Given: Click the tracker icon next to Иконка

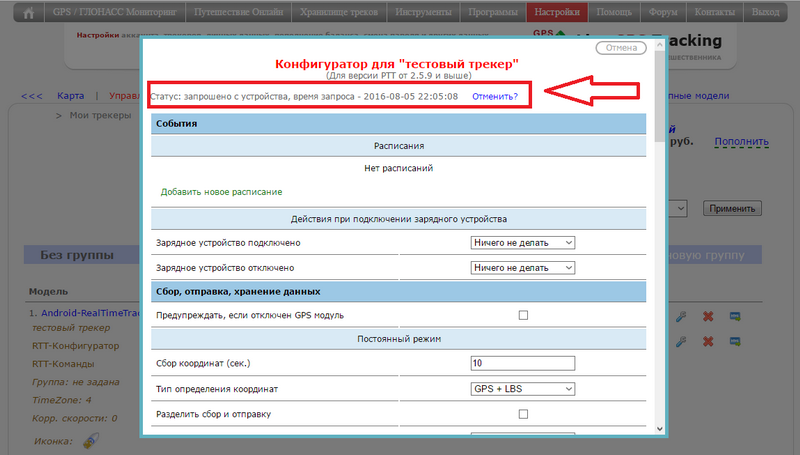Looking at the screenshot, I should (x=90, y=440).
